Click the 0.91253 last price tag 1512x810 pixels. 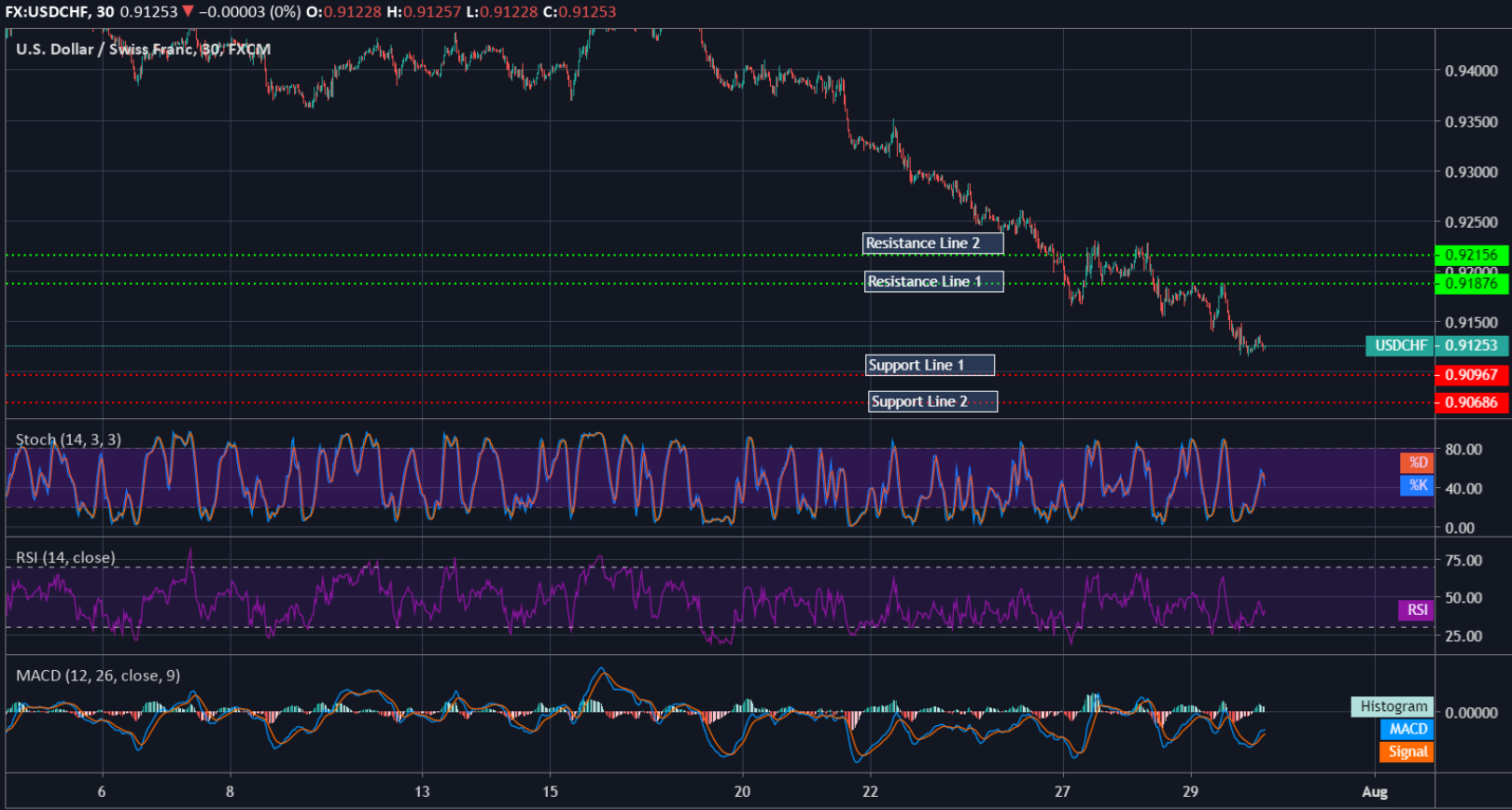coord(1472,346)
